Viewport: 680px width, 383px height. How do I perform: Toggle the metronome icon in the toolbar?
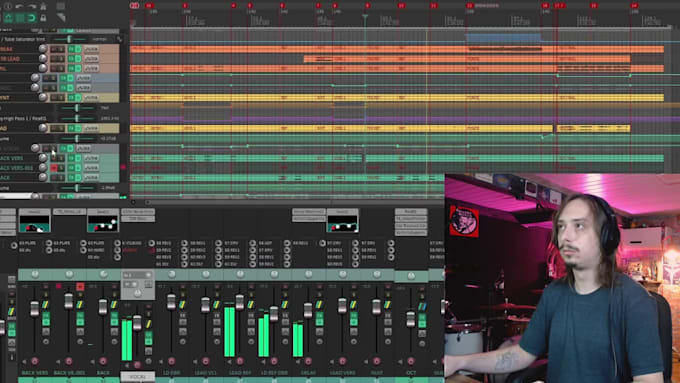[x=43, y=6]
